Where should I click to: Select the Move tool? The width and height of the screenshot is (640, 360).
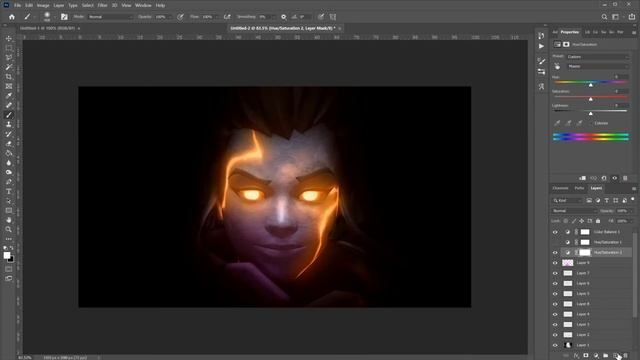pyautogui.click(x=9, y=38)
